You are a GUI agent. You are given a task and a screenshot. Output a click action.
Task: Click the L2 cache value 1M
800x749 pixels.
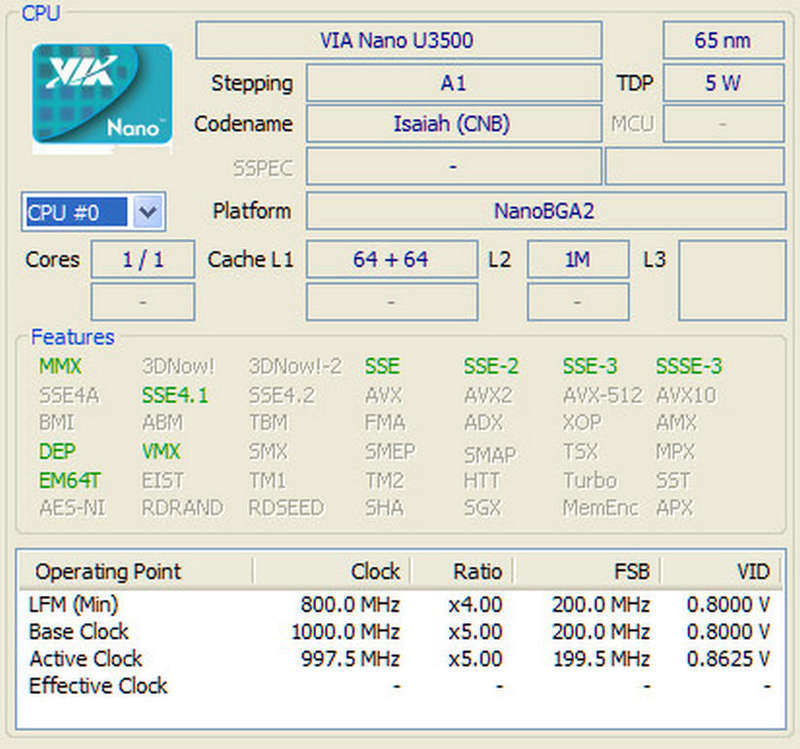tap(578, 259)
